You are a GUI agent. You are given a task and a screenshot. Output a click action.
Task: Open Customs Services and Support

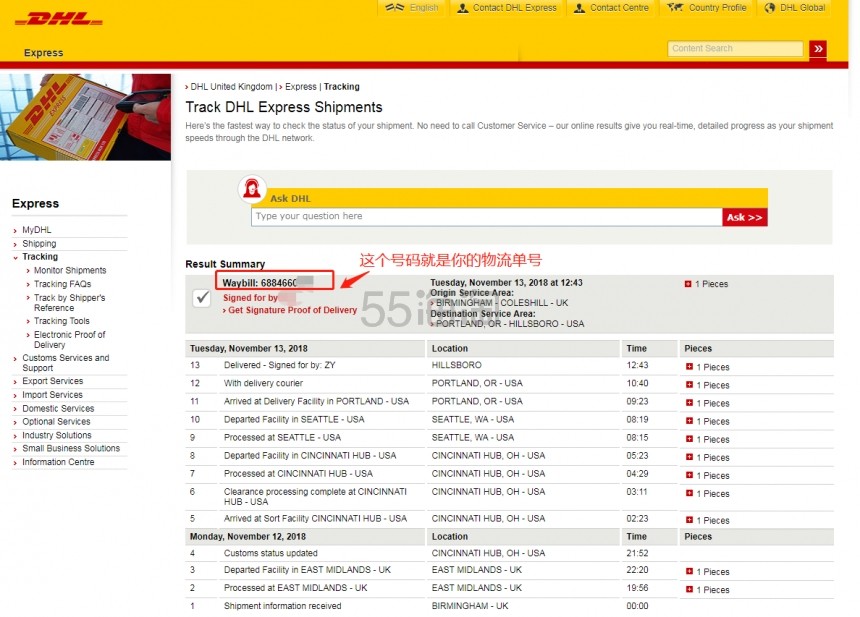(x=66, y=363)
